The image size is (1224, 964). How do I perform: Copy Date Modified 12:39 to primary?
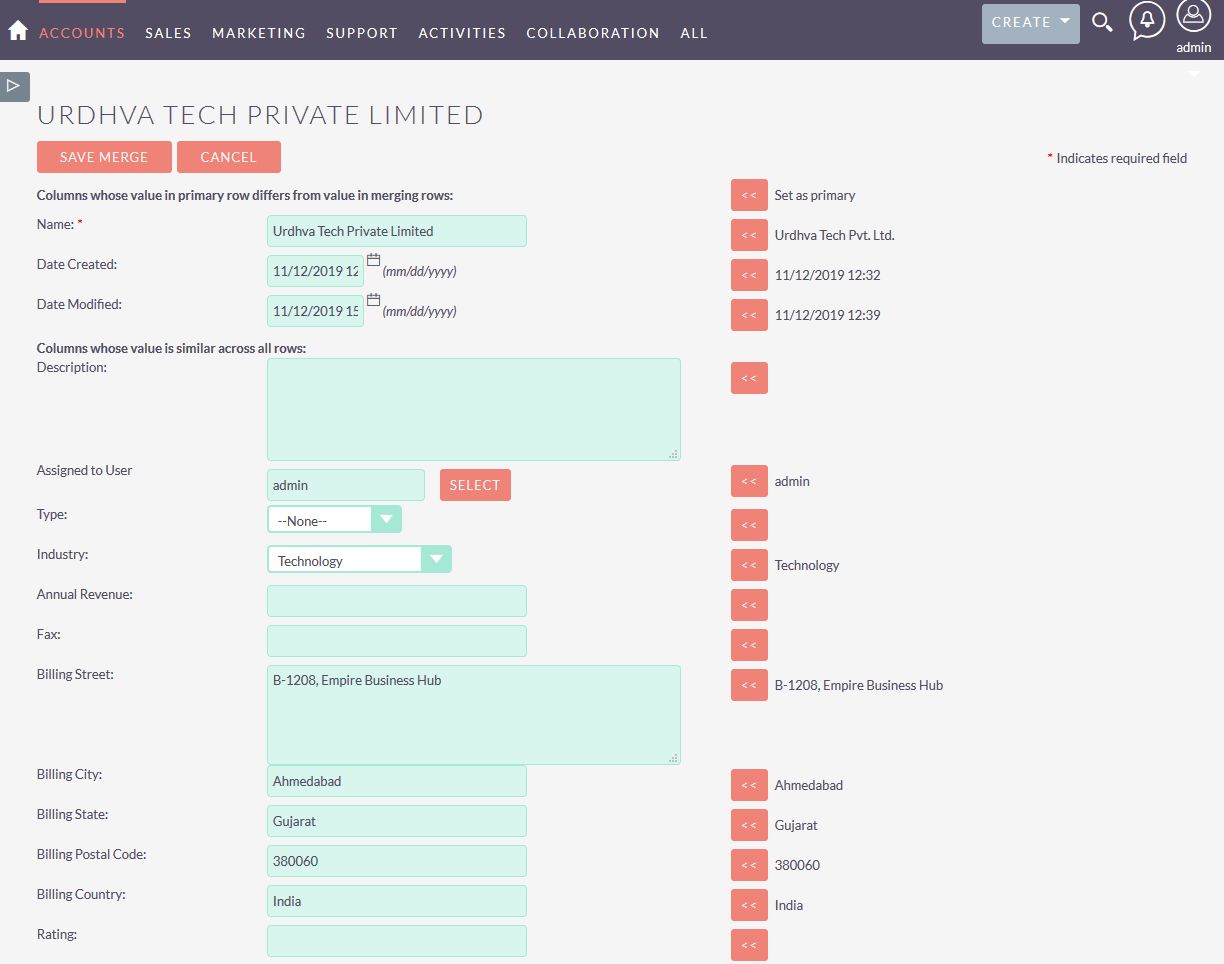click(749, 315)
